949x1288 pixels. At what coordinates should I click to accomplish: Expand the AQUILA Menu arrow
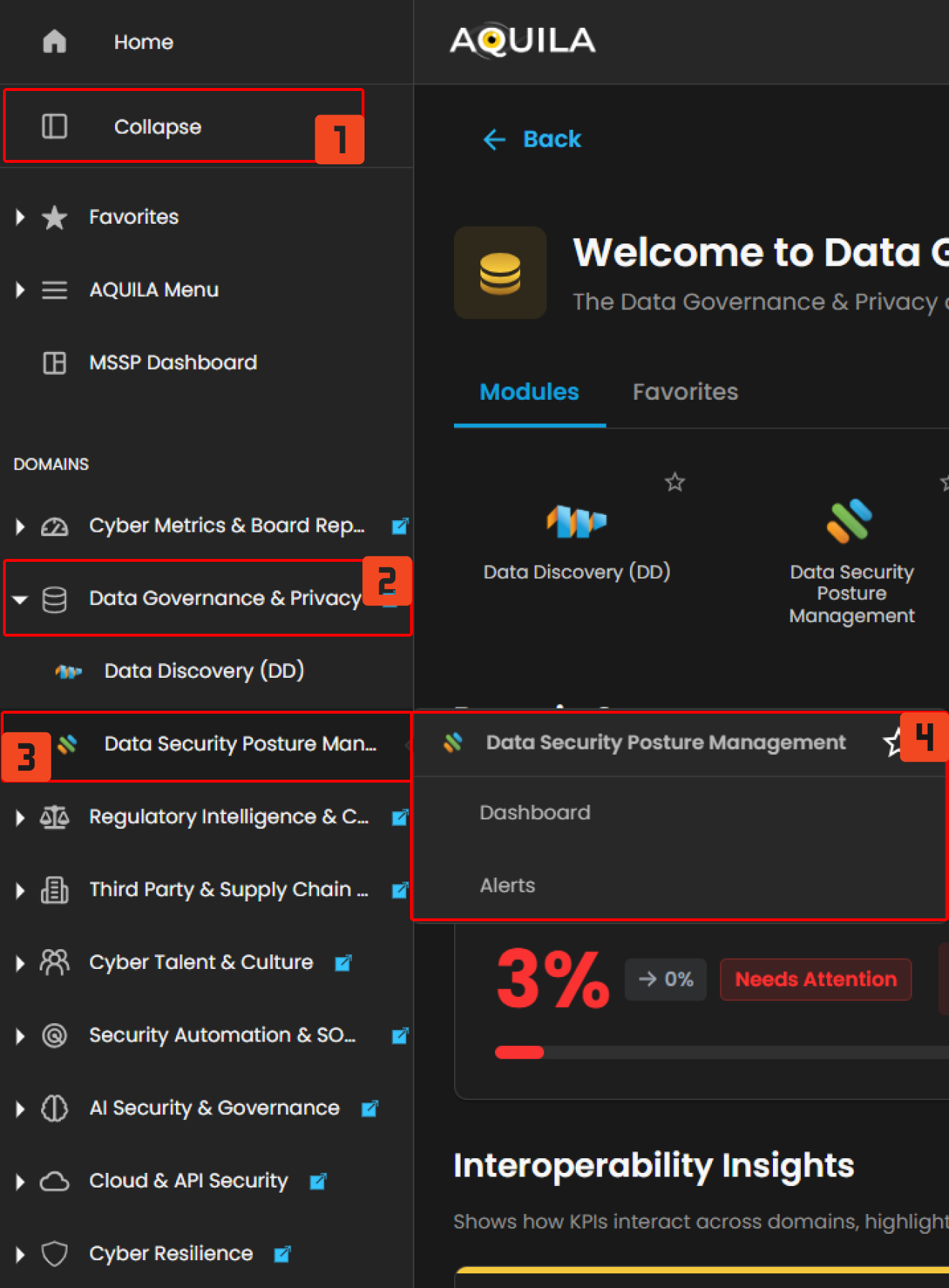click(21, 290)
